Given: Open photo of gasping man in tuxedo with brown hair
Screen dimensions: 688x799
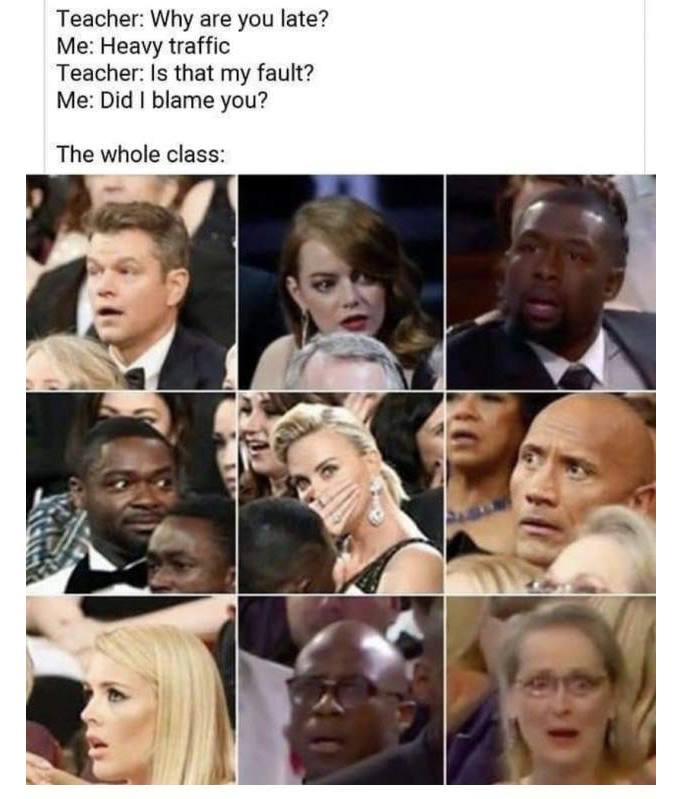Looking at the screenshot, I should [131, 282].
